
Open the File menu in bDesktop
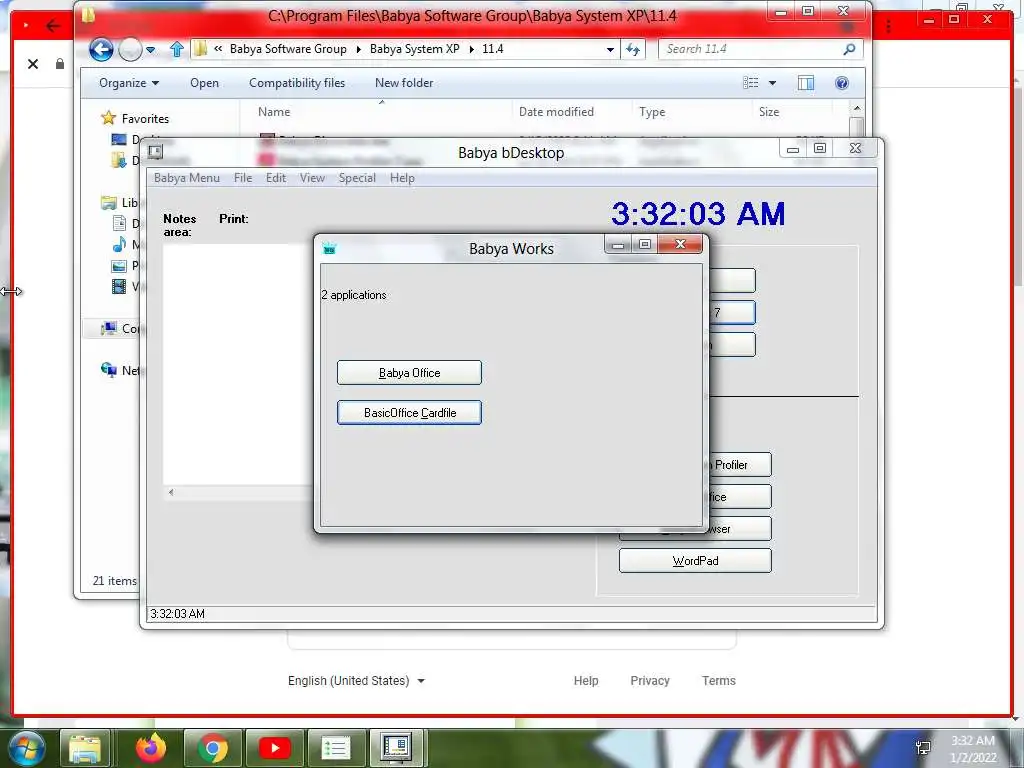coord(243,178)
